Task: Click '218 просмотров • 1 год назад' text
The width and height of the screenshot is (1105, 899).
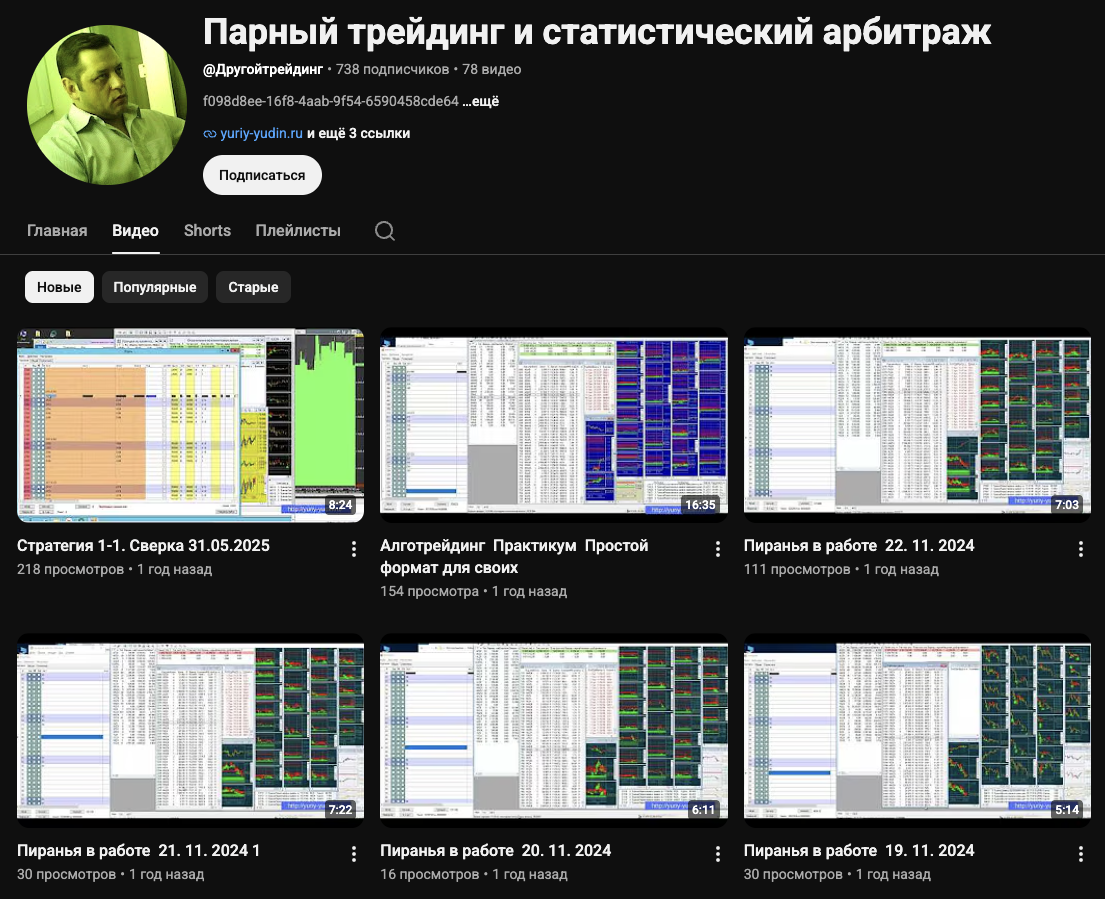Action: pos(114,569)
